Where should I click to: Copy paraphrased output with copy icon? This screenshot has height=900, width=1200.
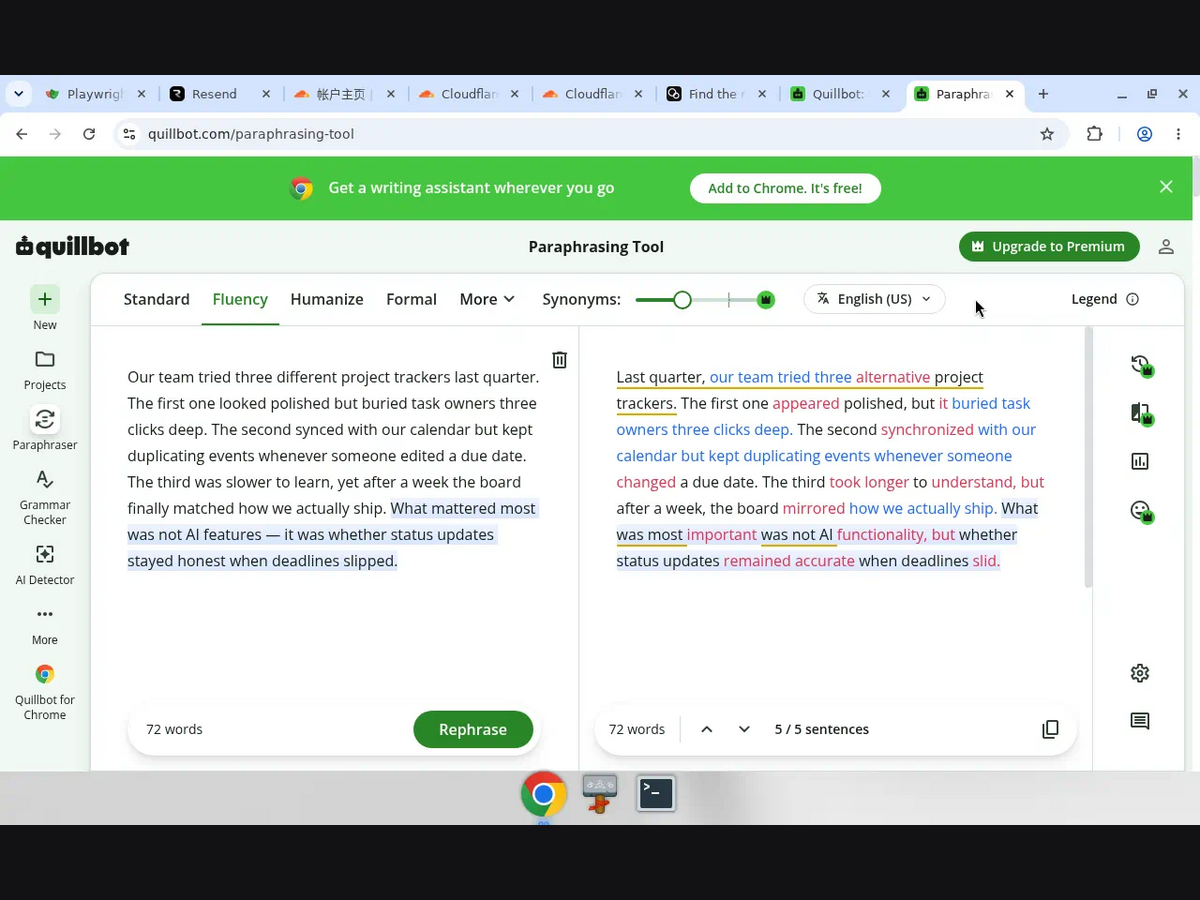click(1050, 729)
